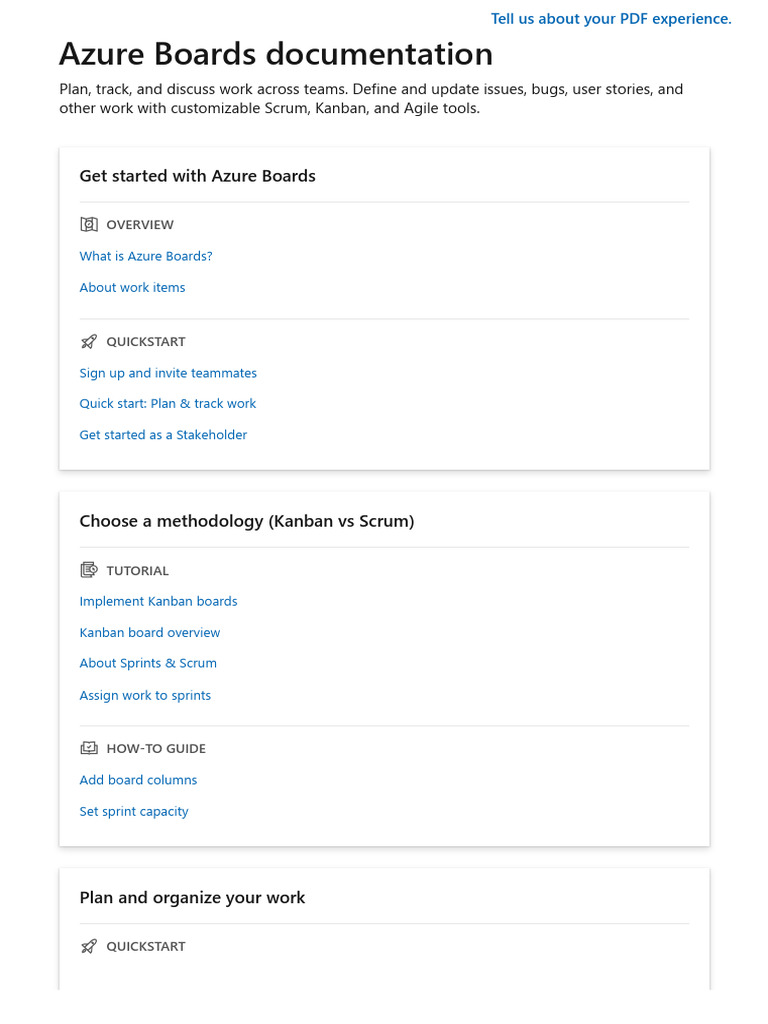The height and width of the screenshot is (1024, 768).
Task: View the Kanban board overview link
Action: click(150, 633)
